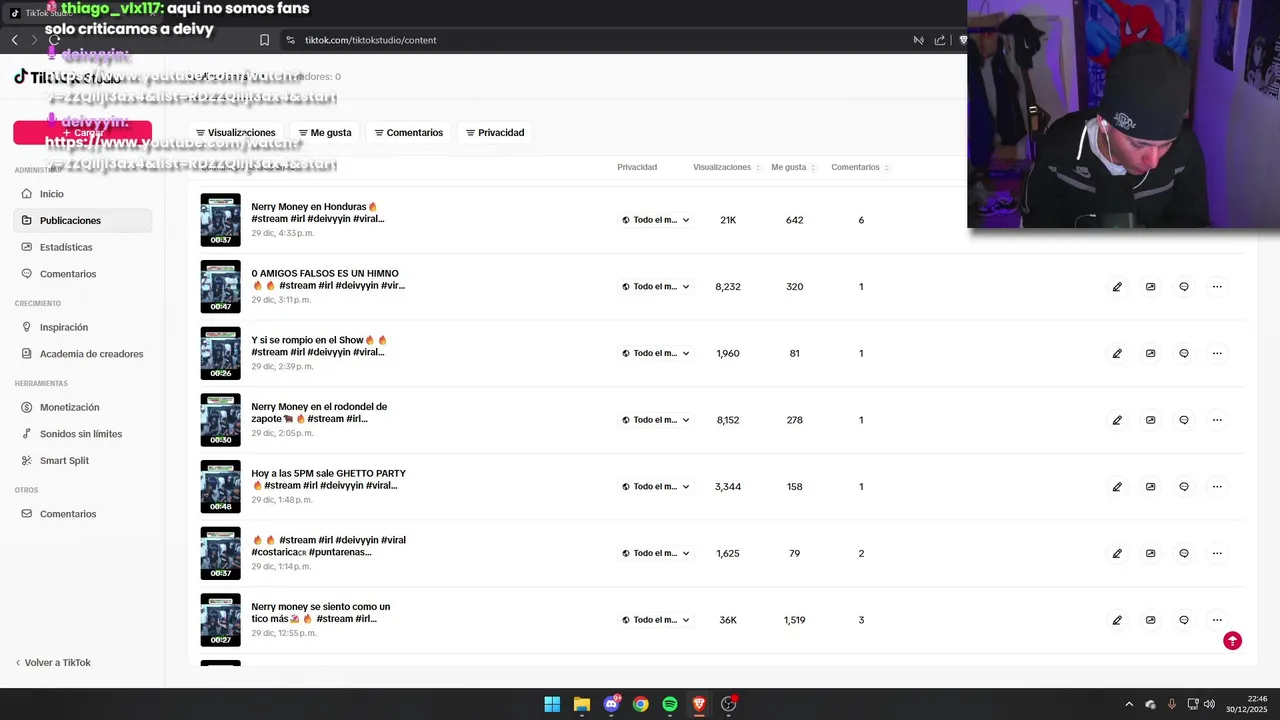The height and width of the screenshot is (720, 1280).
Task: Open three-dot menu on 'GHETTO PARTY' row
Action: tap(1217, 487)
